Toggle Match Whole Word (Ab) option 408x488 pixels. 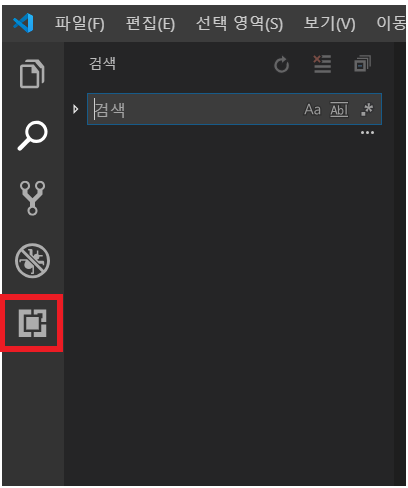pos(339,109)
